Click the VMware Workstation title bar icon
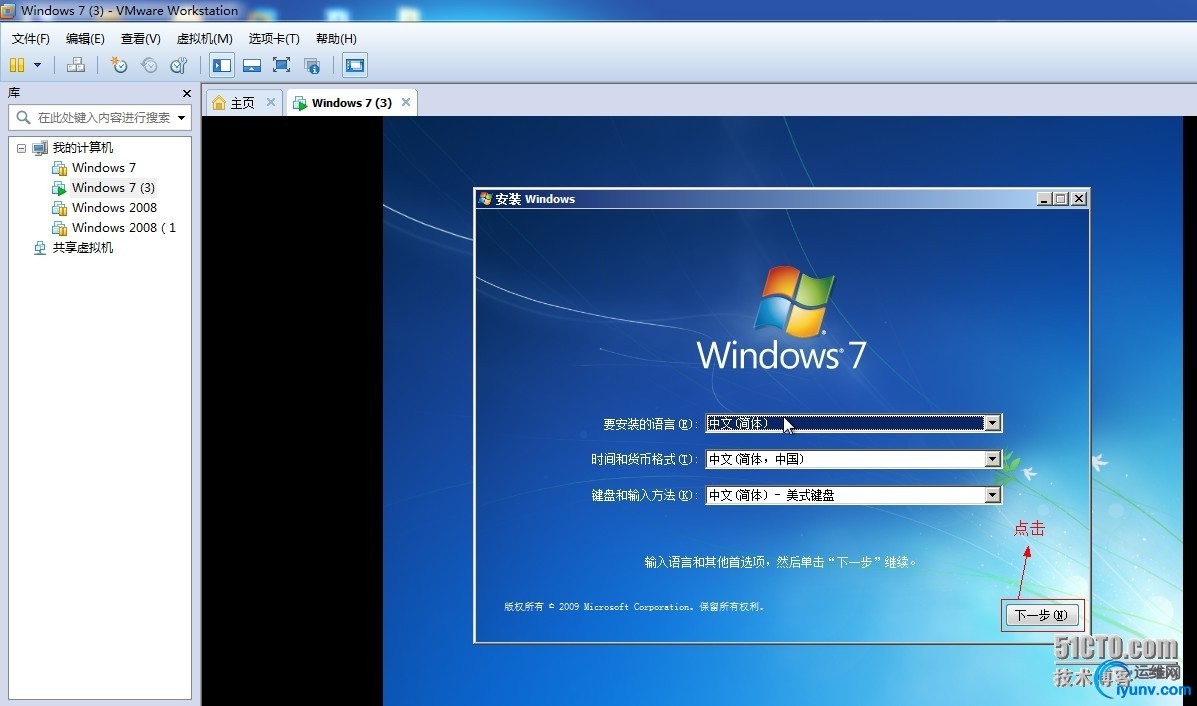1197x706 pixels. (x=8, y=10)
